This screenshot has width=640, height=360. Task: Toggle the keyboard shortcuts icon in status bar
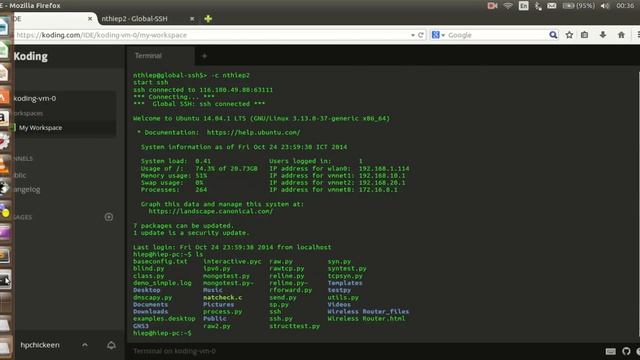click(x=611, y=351)
